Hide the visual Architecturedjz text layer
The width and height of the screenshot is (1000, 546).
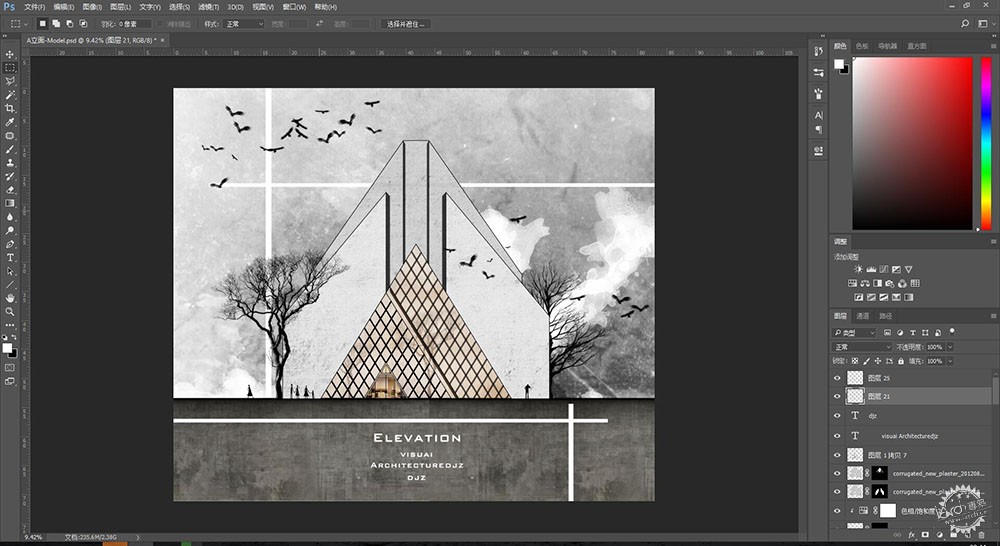pos(837,436)
